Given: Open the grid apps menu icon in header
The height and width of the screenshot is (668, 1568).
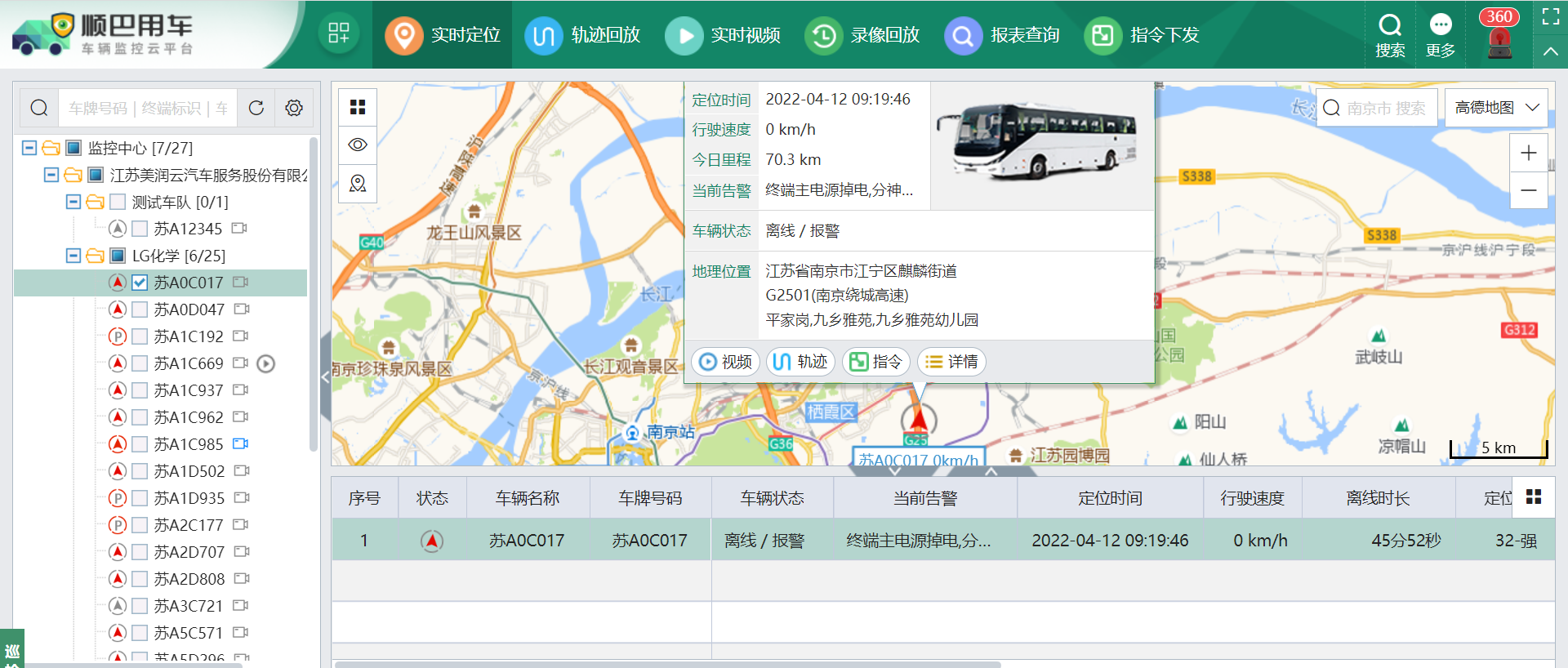Looking at the screenshot, I should point(339,33).
